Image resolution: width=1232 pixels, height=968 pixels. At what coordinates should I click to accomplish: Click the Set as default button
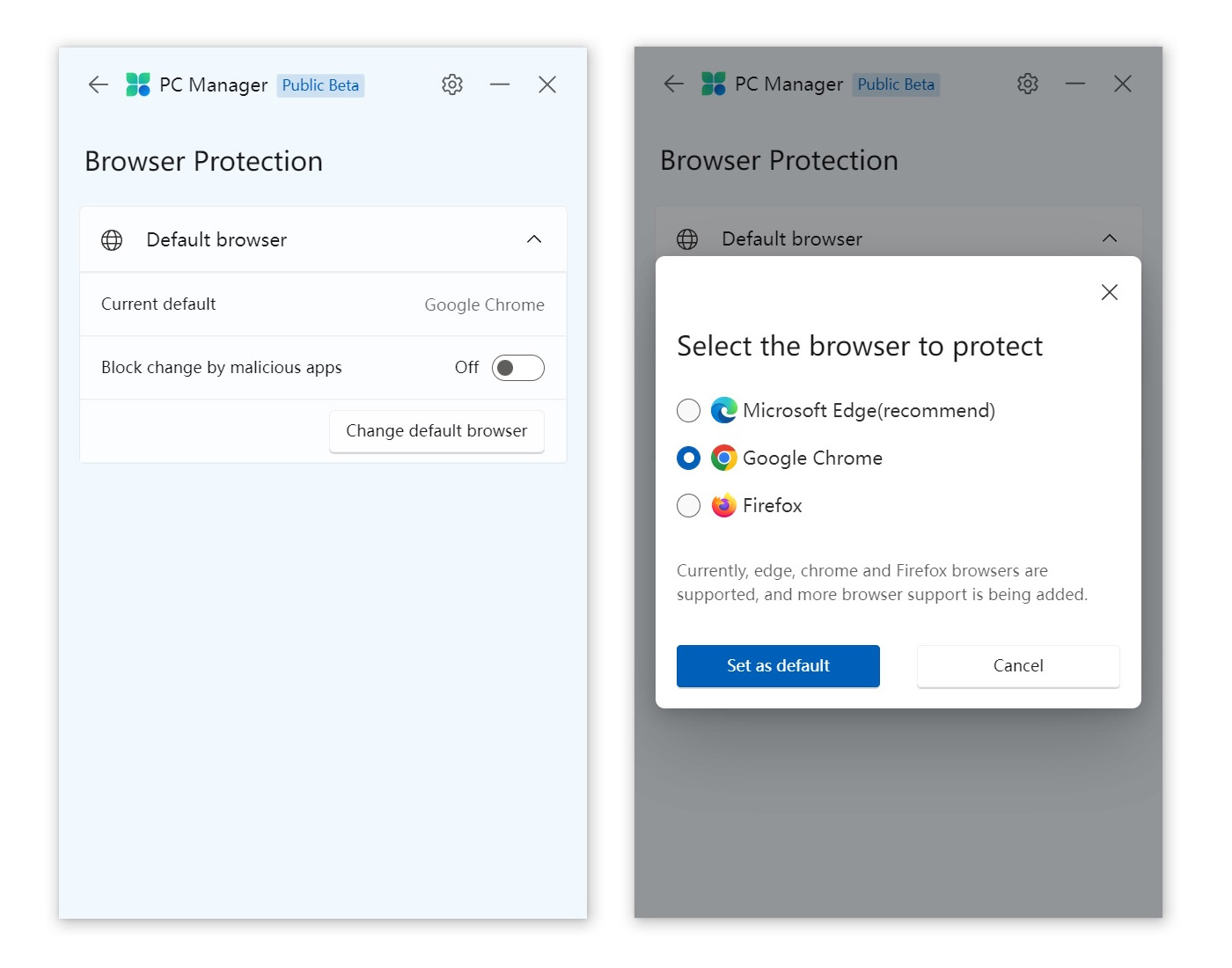click(778, 666)
